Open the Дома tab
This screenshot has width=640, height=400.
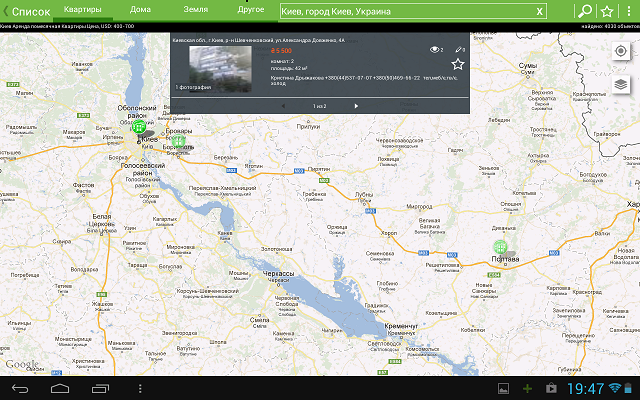[x=140, y=10]
